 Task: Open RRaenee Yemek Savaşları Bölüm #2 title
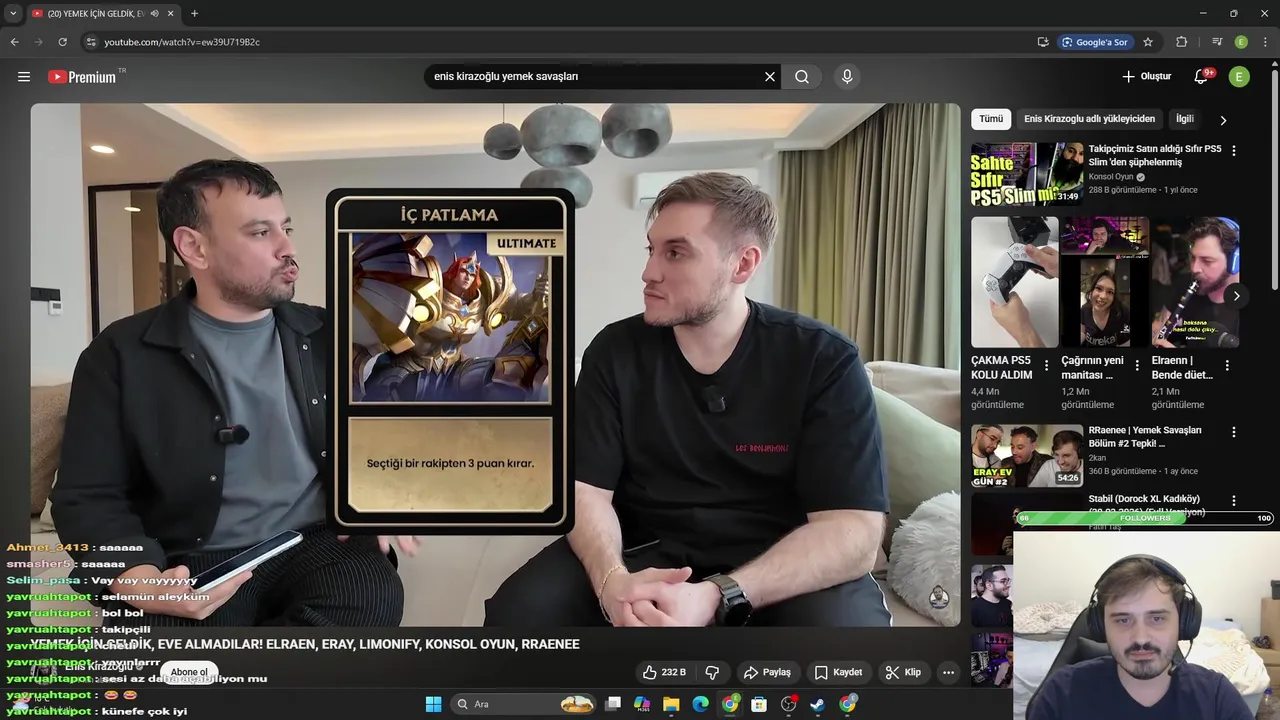click(x=1145, y=437)
